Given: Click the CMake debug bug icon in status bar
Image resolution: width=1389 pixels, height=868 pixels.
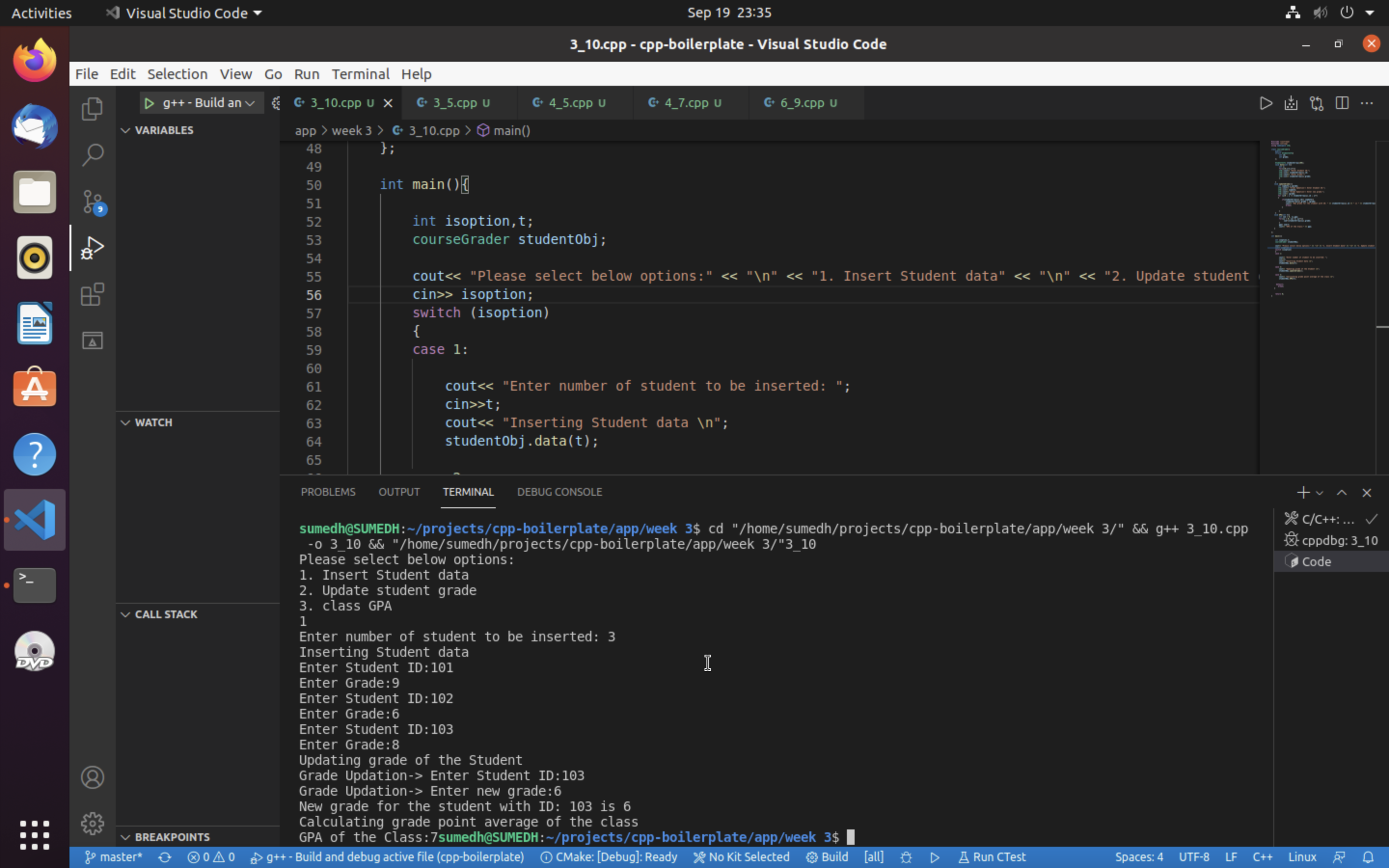Looking at the screenshot, I should (x=906, y=857).
